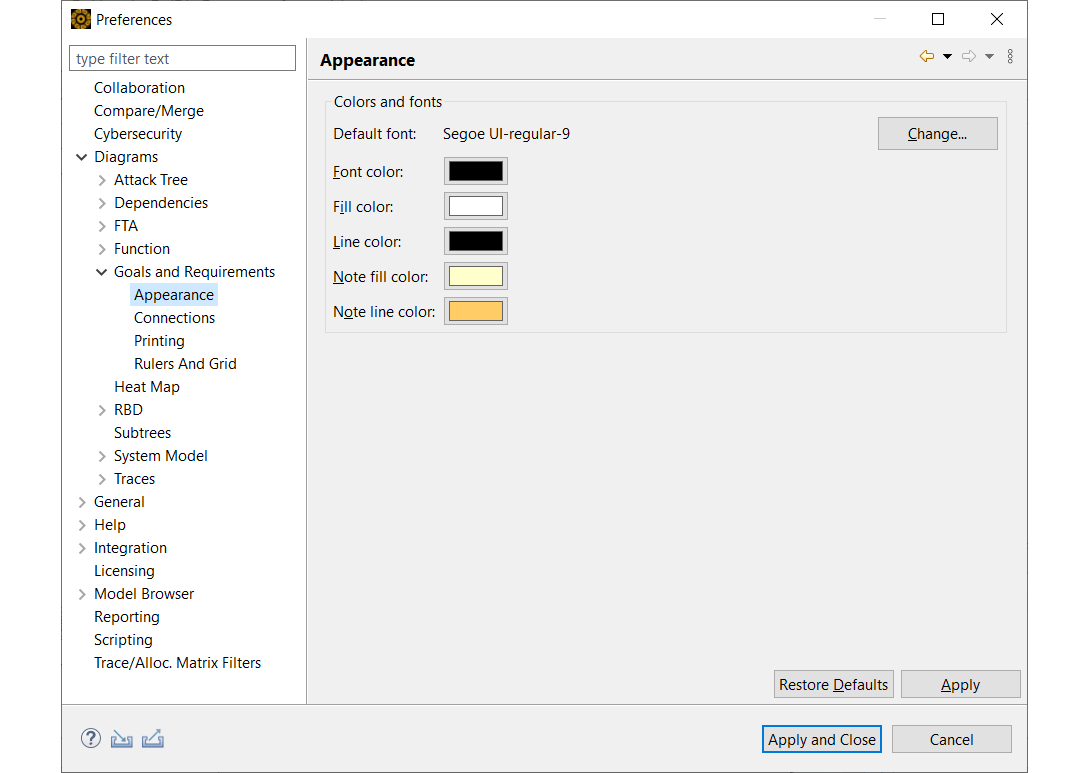Expand the Attack Tree node
The width and height of the screenshot is (1089, 773).
(x=102, y=180)
